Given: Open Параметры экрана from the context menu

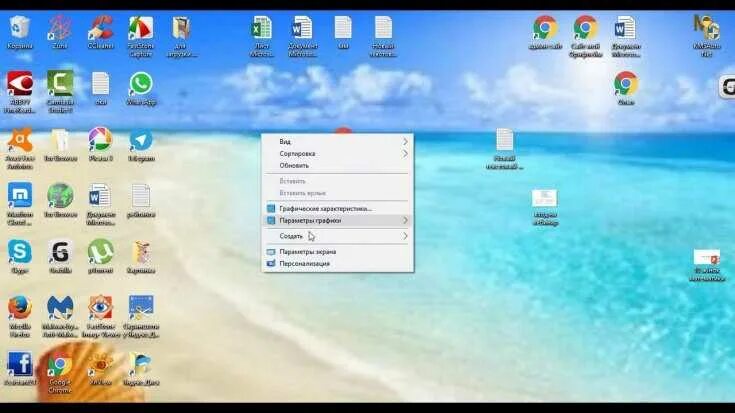Looking at the screenshot, I should pos(338,252).
